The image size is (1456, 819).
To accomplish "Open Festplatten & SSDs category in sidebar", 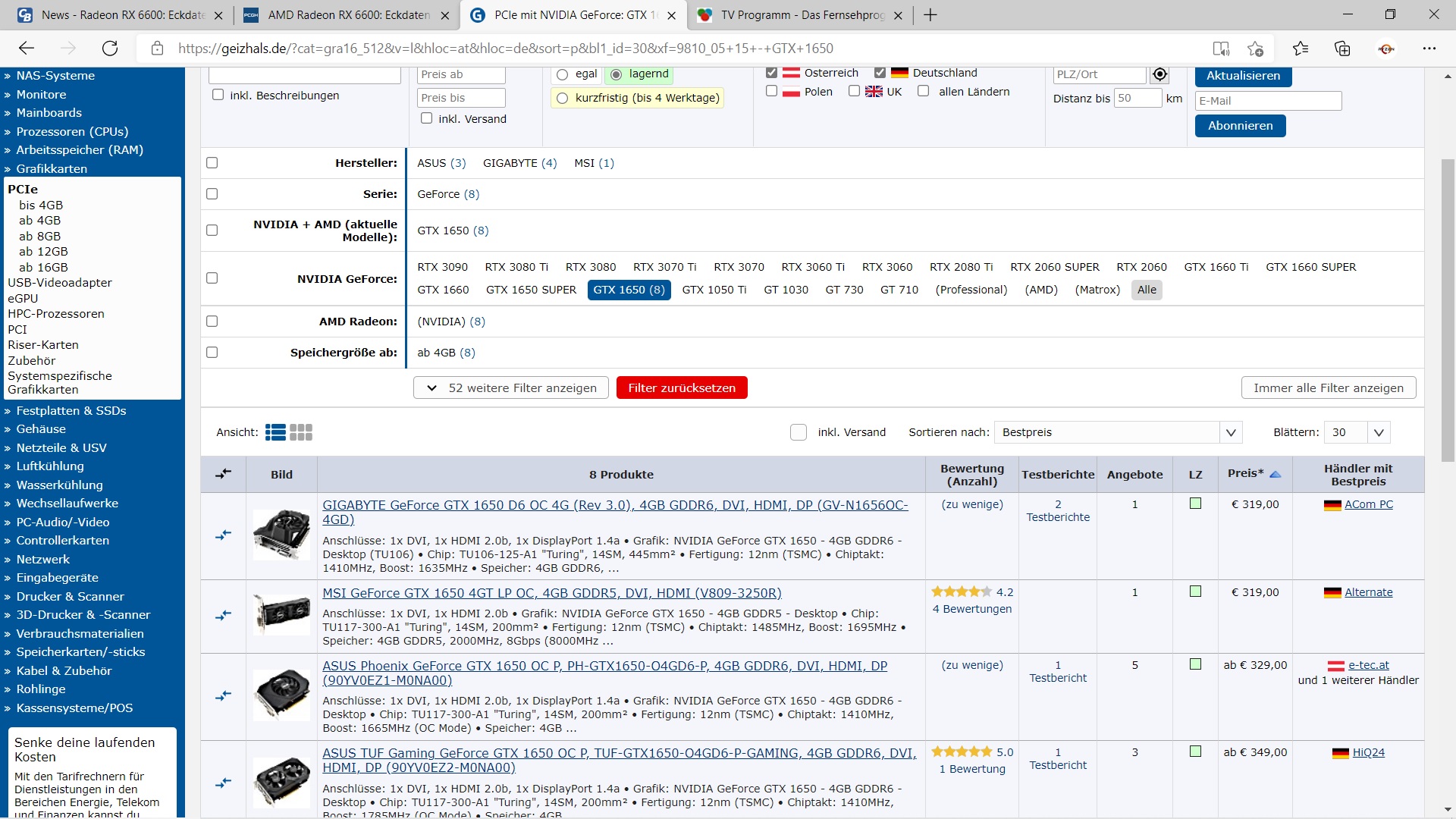I will pyautogui.click(x=71, y=410).
